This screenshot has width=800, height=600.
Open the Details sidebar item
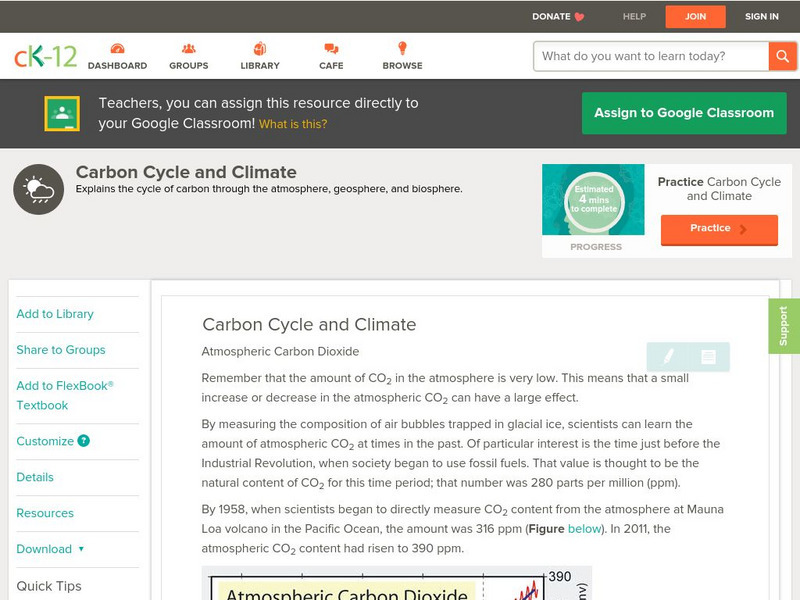point(35,477)
